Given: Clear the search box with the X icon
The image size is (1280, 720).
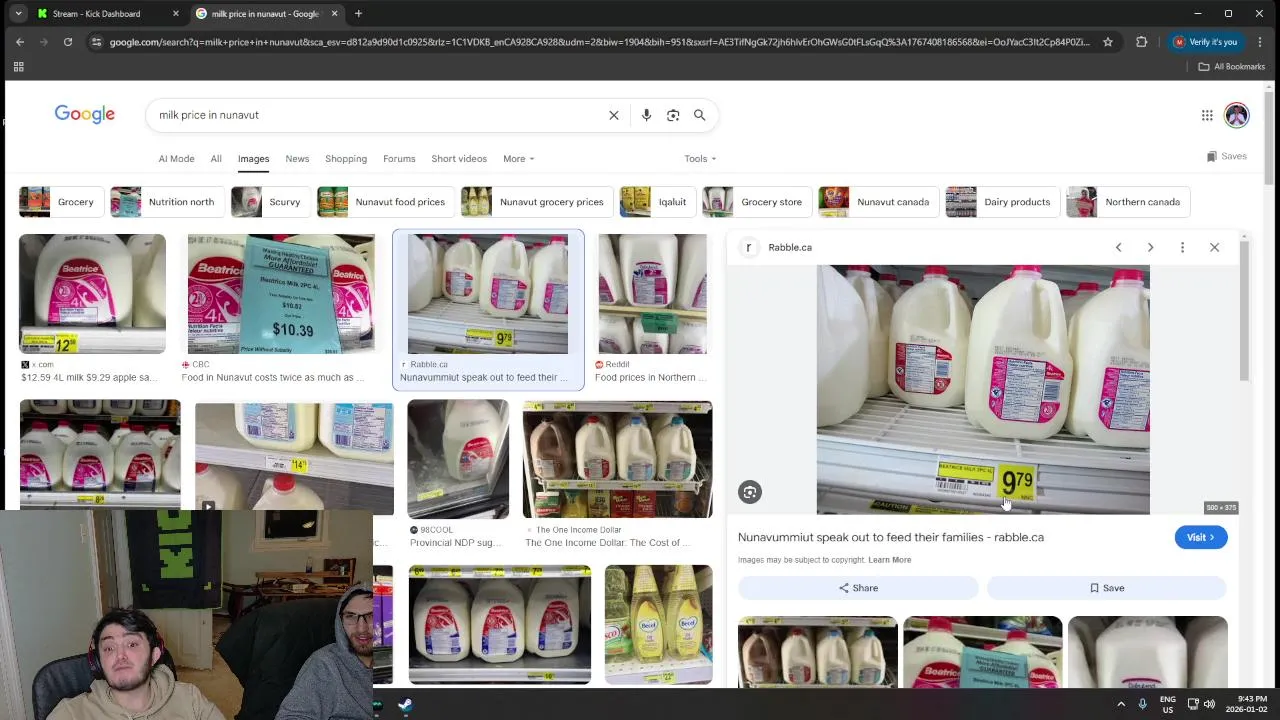Looking at the screenshot, I should pos(614,115).
